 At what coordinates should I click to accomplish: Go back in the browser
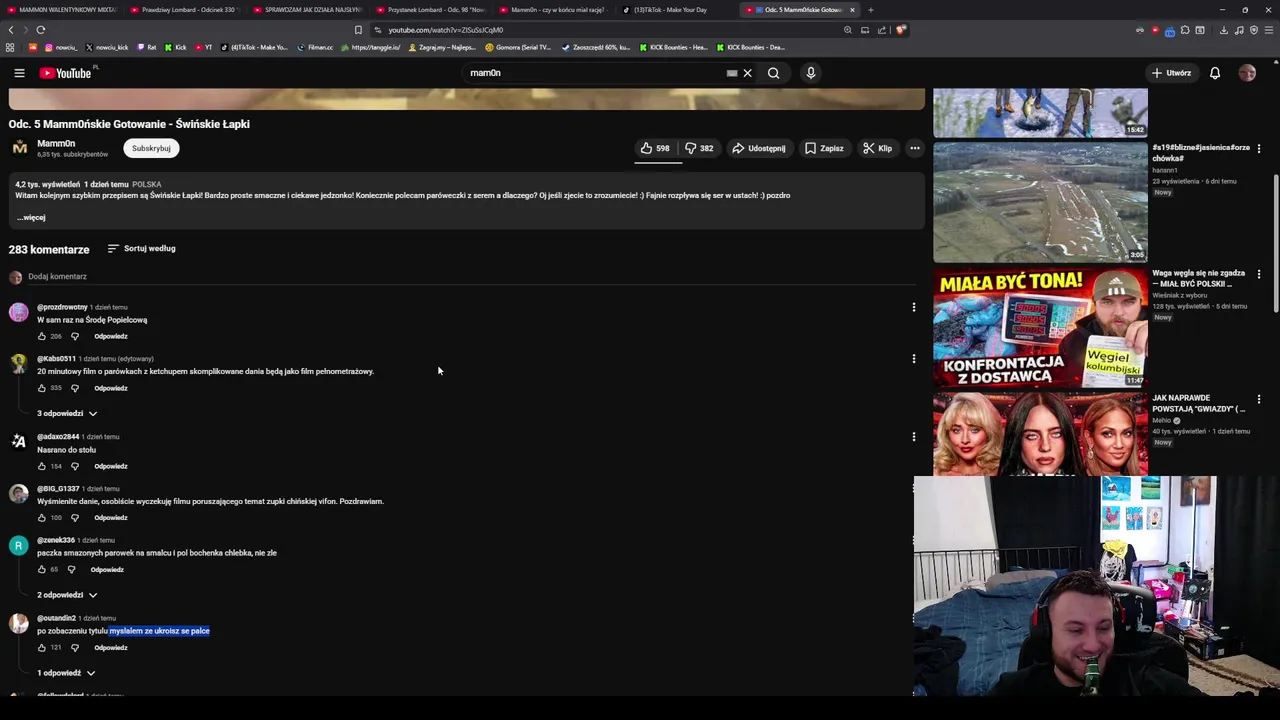click(11, 30)
